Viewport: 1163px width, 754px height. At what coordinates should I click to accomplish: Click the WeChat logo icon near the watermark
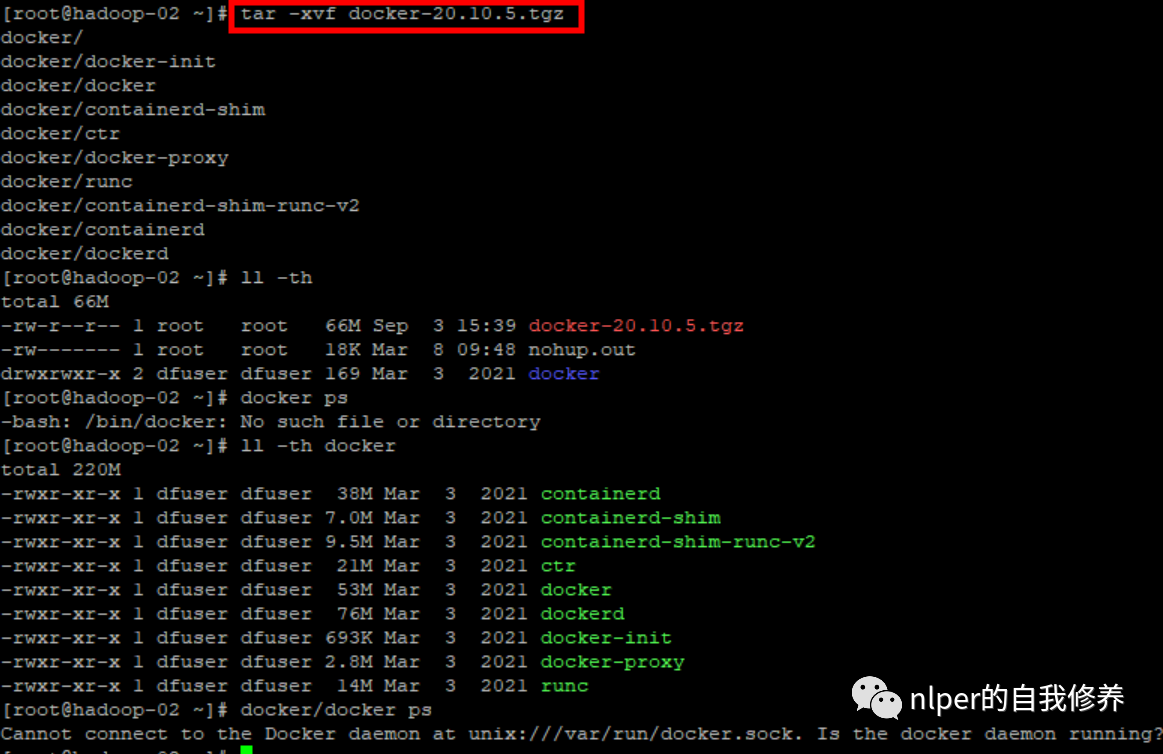pyautogui.click(x=875, y=697)
